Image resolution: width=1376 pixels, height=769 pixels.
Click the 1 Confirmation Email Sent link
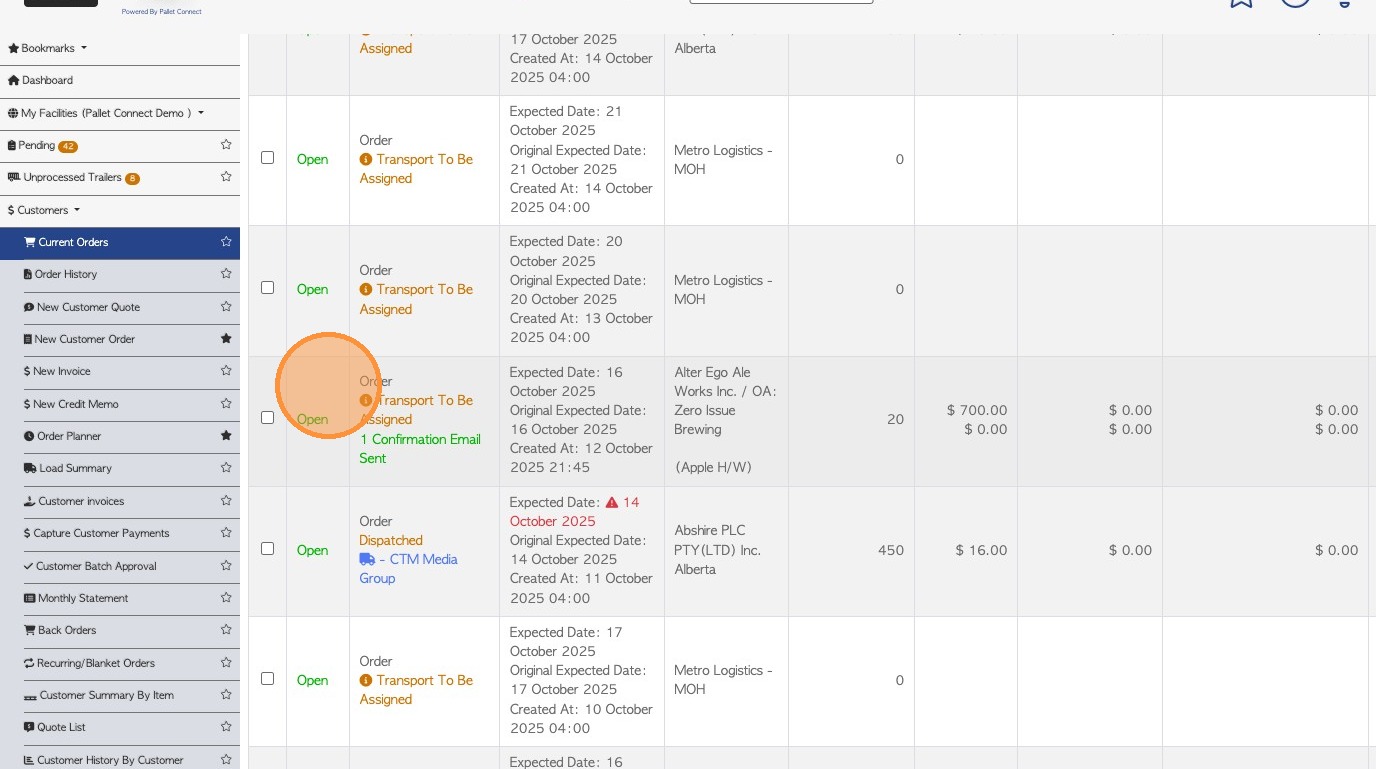pos(420,448)
